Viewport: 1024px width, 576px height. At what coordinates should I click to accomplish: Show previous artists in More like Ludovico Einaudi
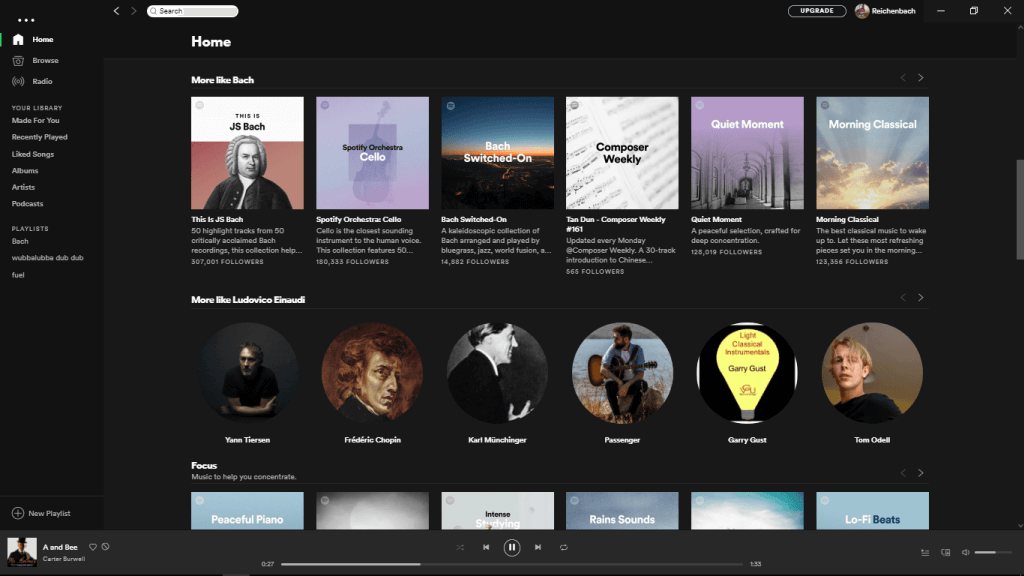pos(903,298)
